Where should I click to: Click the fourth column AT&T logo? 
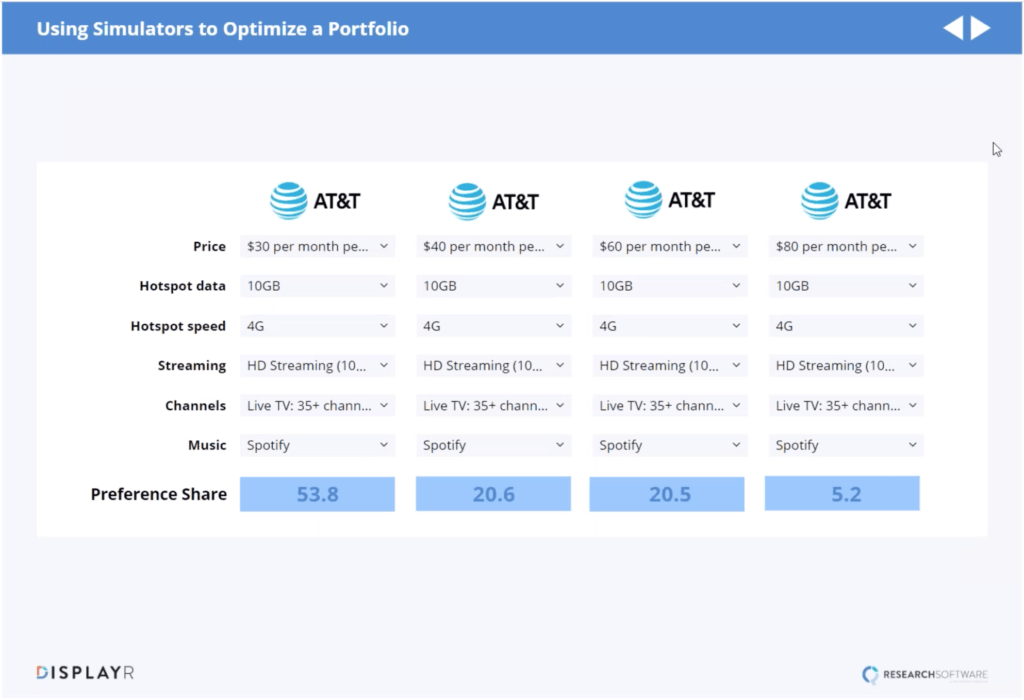click(x=846, y=201)
